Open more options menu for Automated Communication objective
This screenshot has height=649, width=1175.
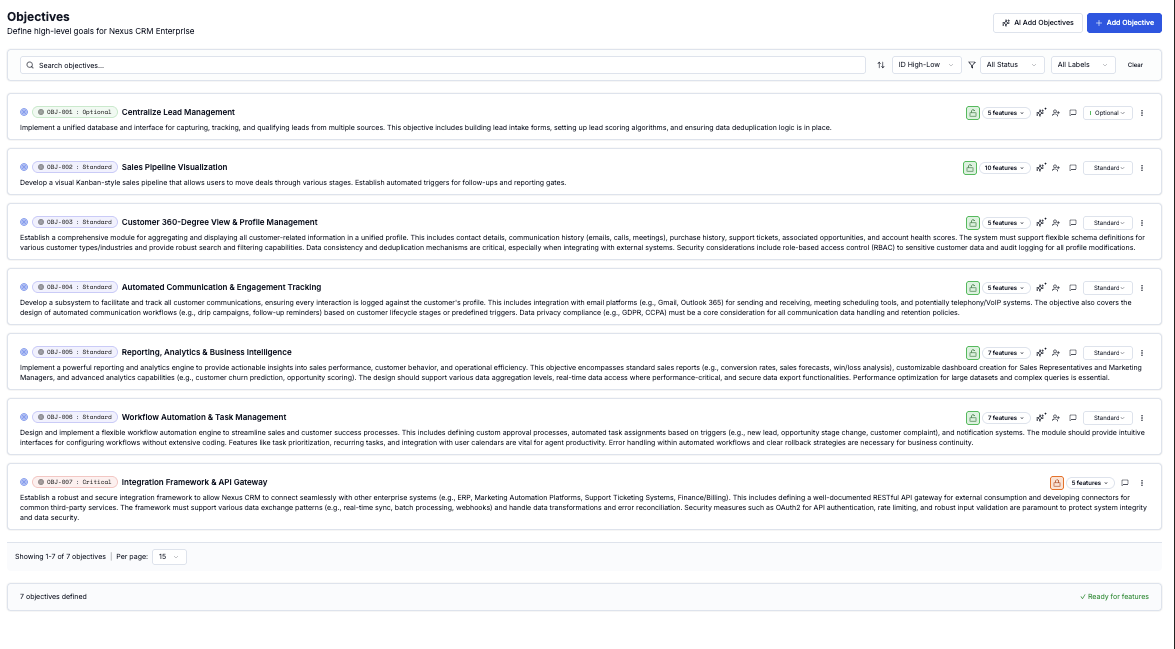(1142, 288)
